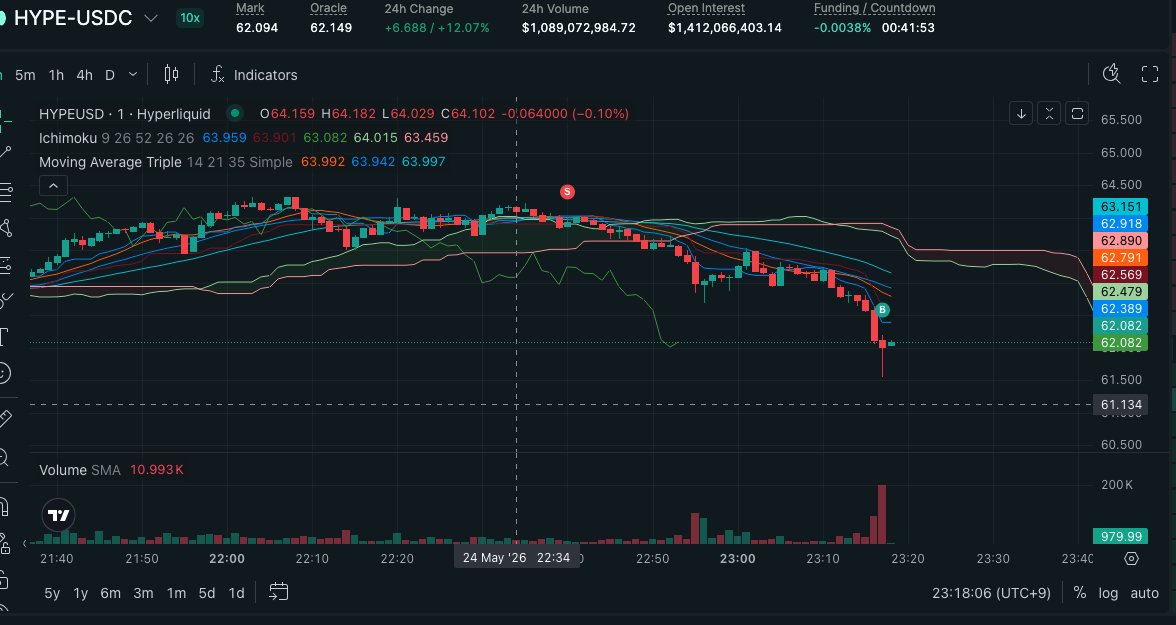Select the Volume SMA legend
The width and height of the screenshot is (1176, 625).
[x=80, y=470]
